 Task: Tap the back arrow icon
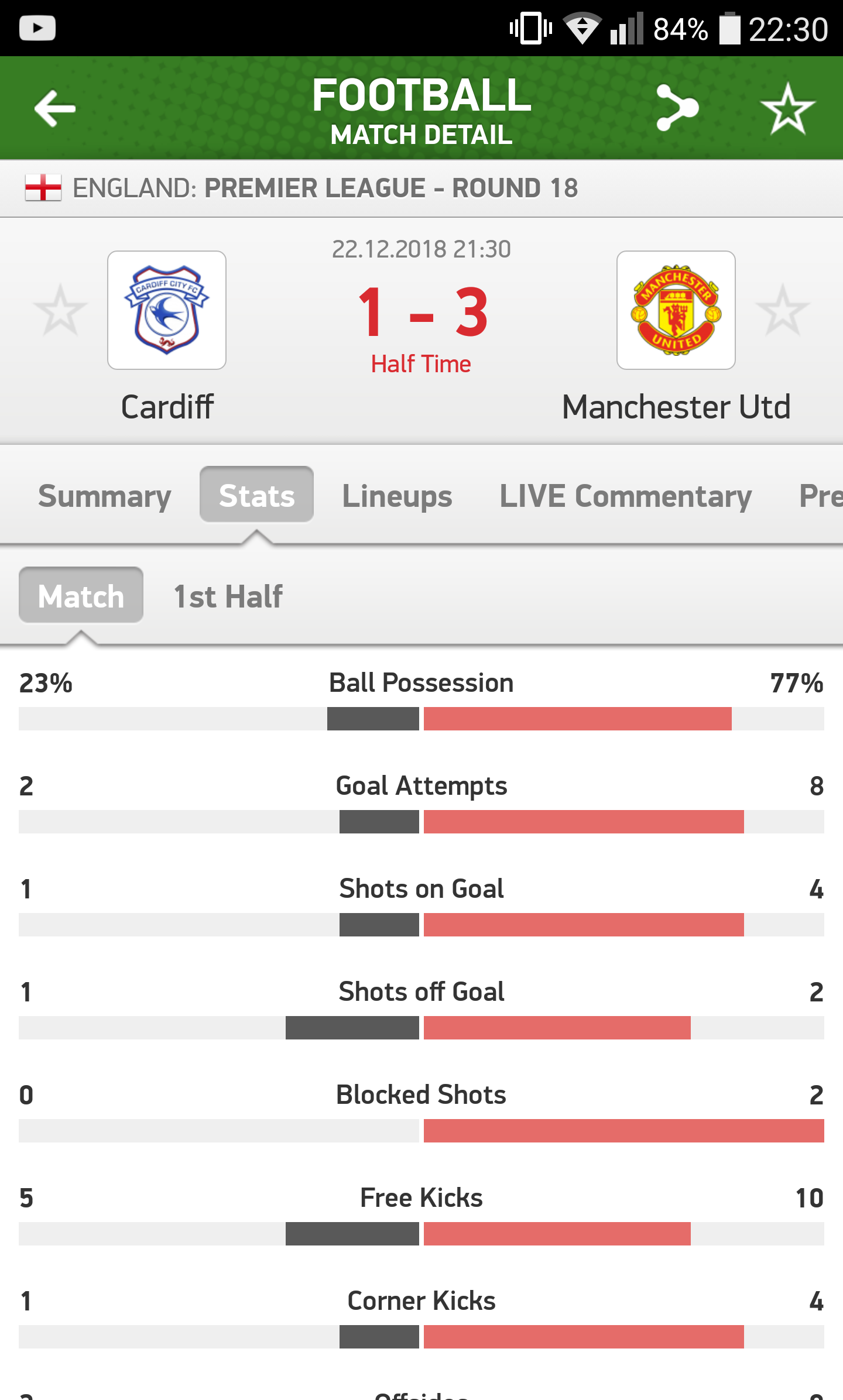(55, 108)
